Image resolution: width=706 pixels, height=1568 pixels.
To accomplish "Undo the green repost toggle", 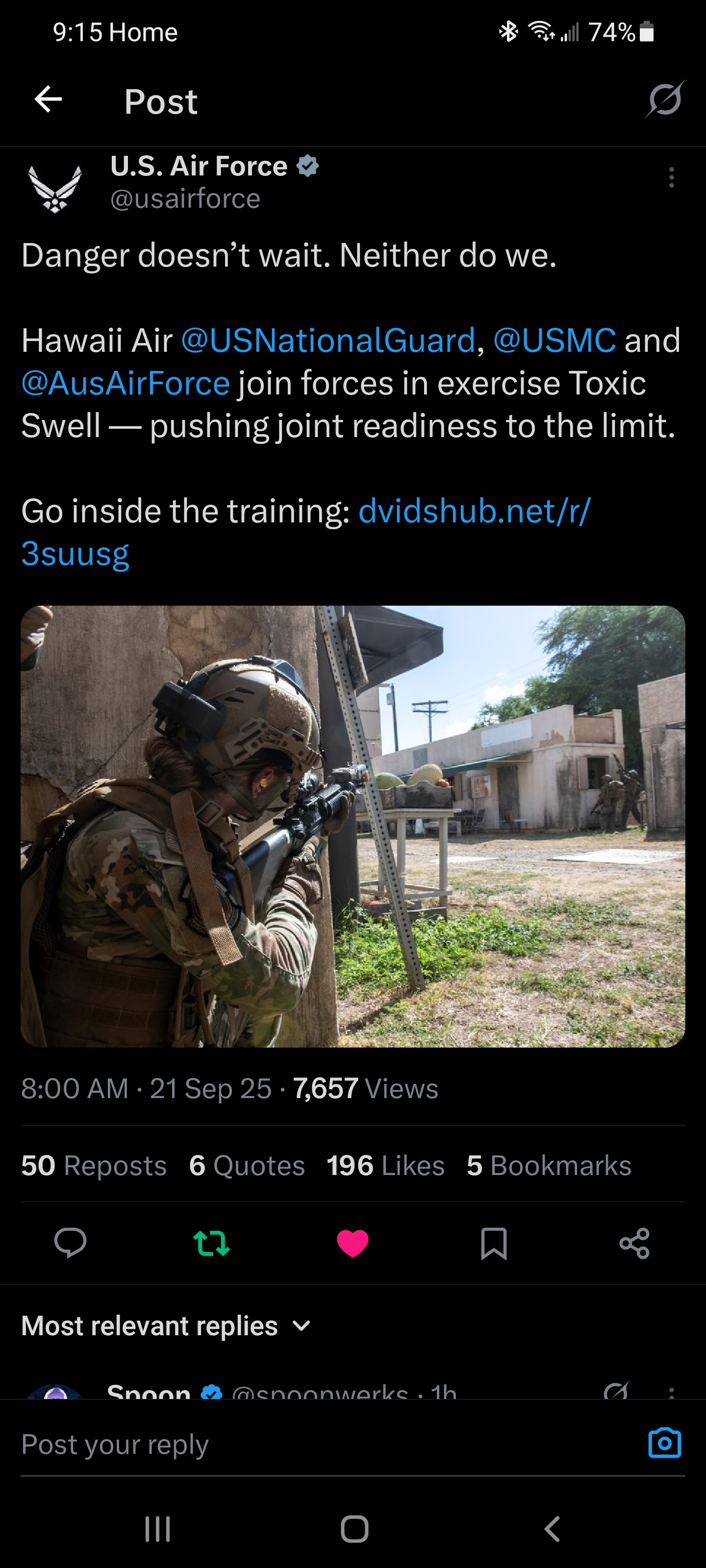I will pyautogui.click(x=211, y=1242).
